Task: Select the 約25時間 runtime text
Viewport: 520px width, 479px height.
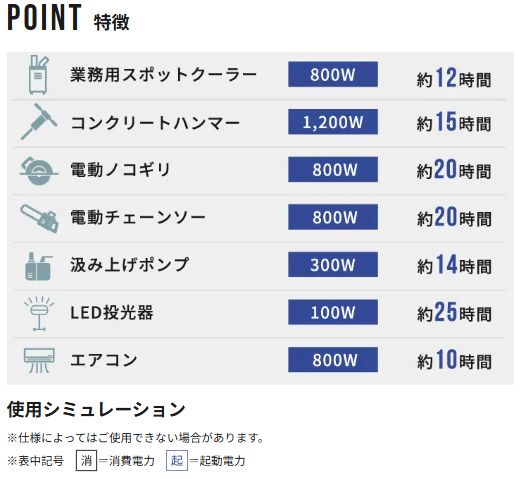Action: point(454,312)
